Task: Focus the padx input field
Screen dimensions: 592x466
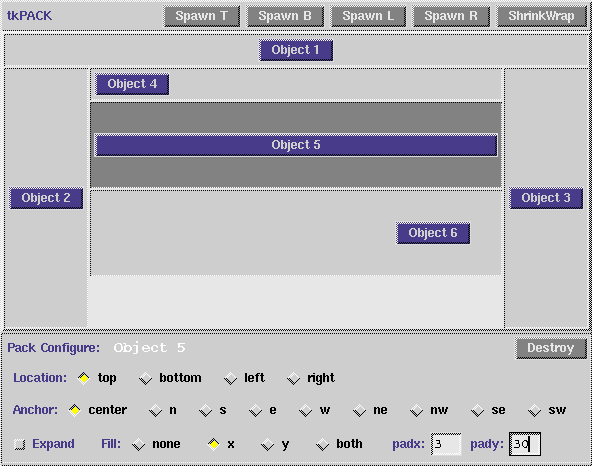Action: click(446, 444)
